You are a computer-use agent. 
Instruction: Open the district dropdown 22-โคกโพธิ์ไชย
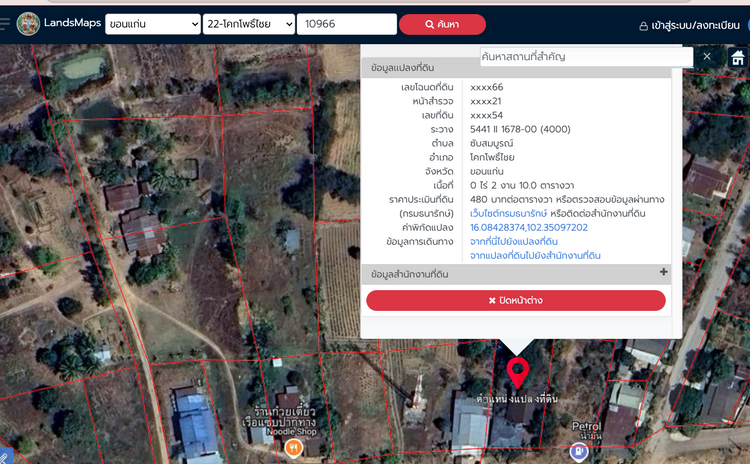249,24
